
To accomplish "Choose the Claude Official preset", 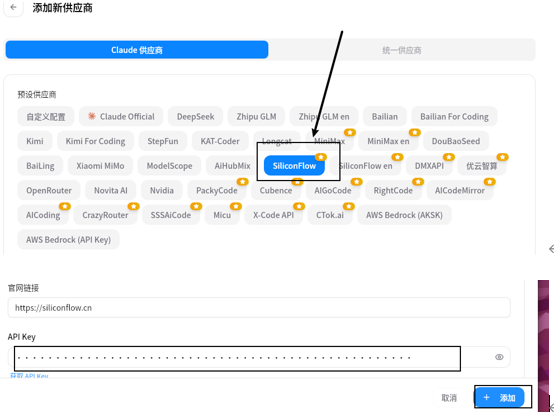I will point(121,117).
